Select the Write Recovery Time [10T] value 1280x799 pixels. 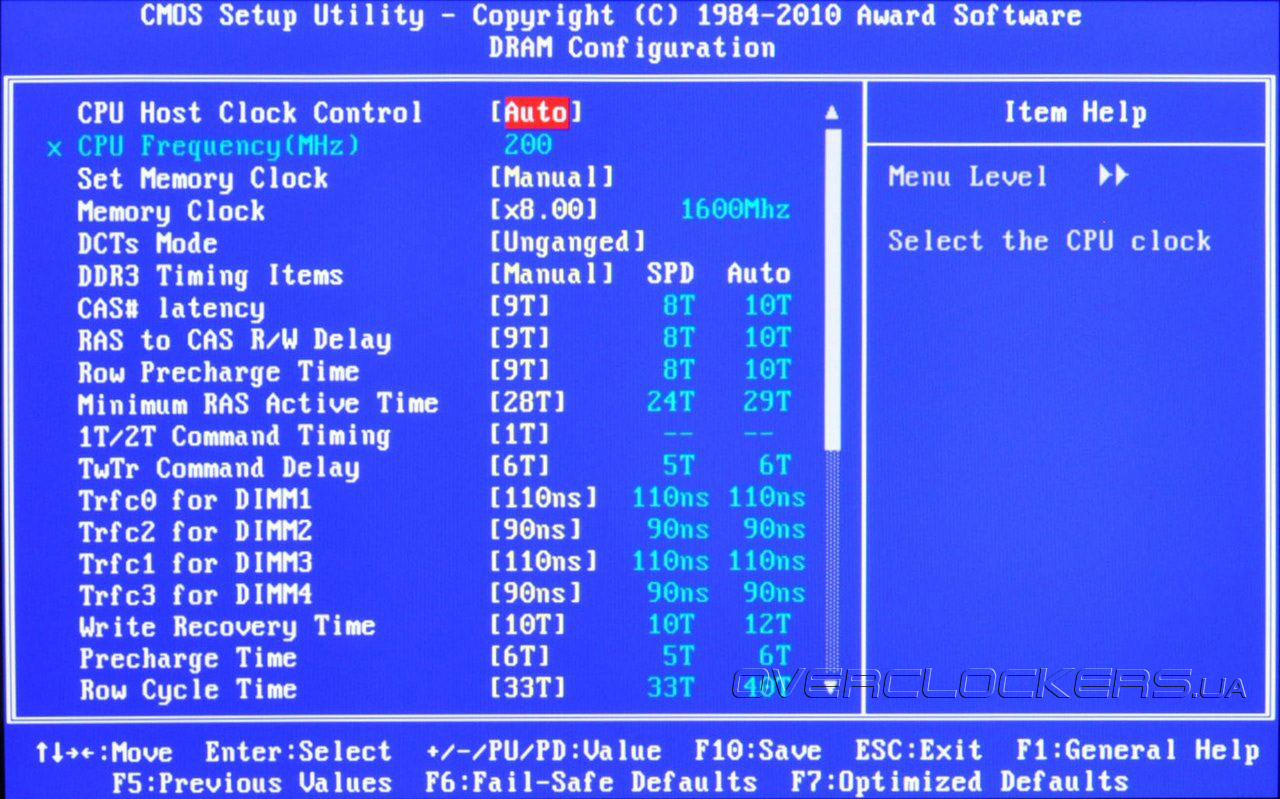click(x=528, y=626)
